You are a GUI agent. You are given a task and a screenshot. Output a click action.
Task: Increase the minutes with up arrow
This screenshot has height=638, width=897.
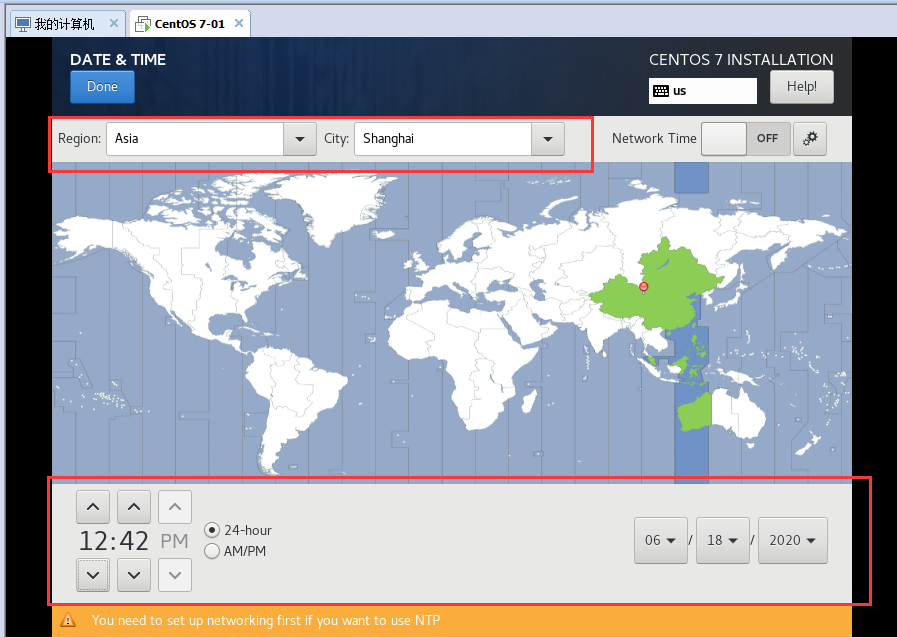(x=134, y=507)
